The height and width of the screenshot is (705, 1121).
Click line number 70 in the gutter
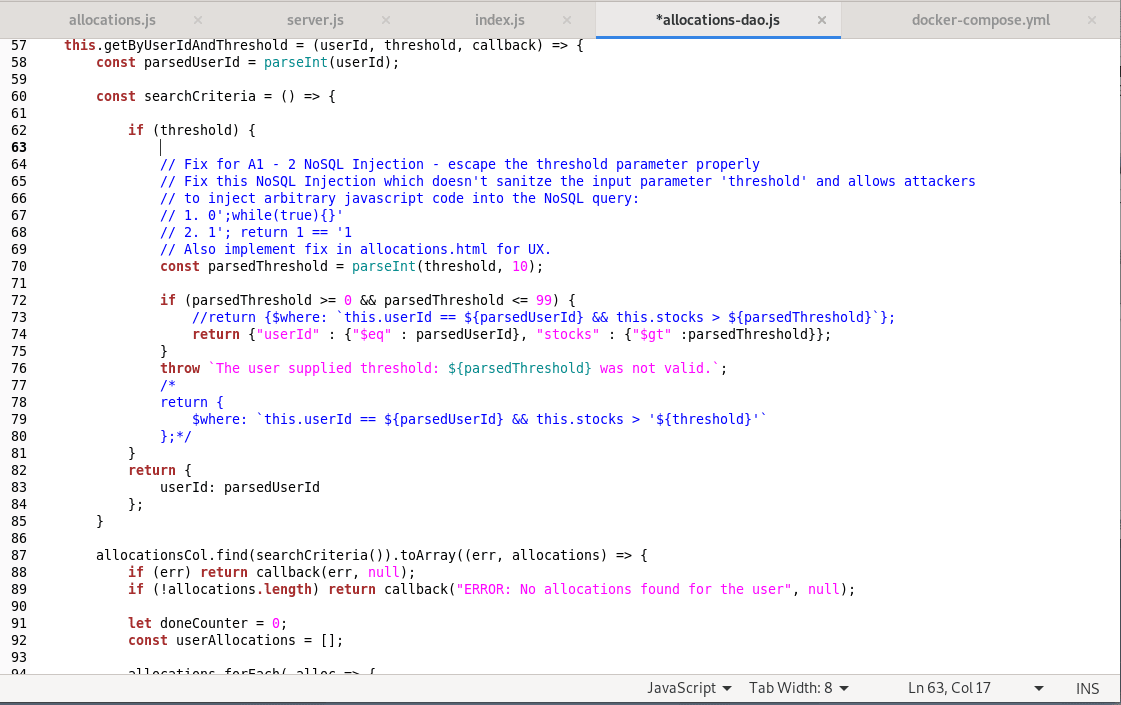[x=19, y=266]
